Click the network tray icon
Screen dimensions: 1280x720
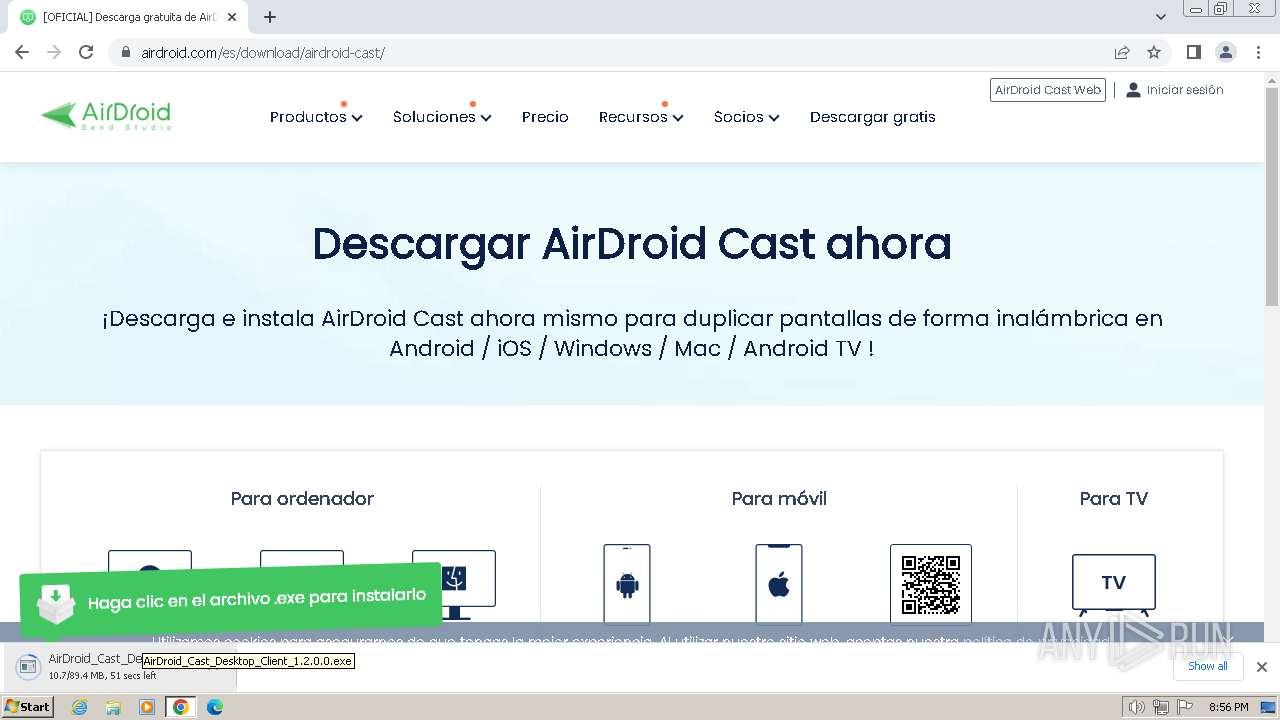tap(1160, 707)
